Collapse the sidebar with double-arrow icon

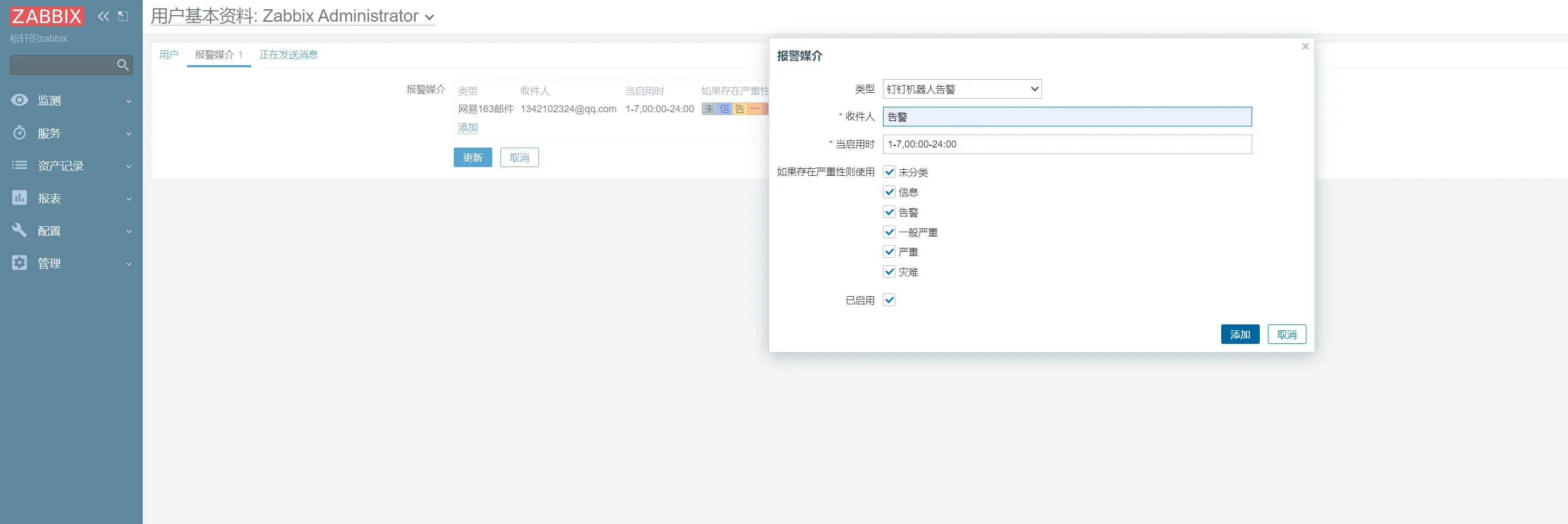[104, 16]
